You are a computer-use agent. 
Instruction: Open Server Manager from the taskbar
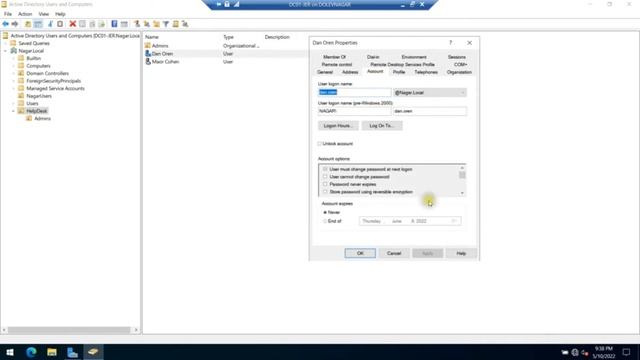pos(72,352)
